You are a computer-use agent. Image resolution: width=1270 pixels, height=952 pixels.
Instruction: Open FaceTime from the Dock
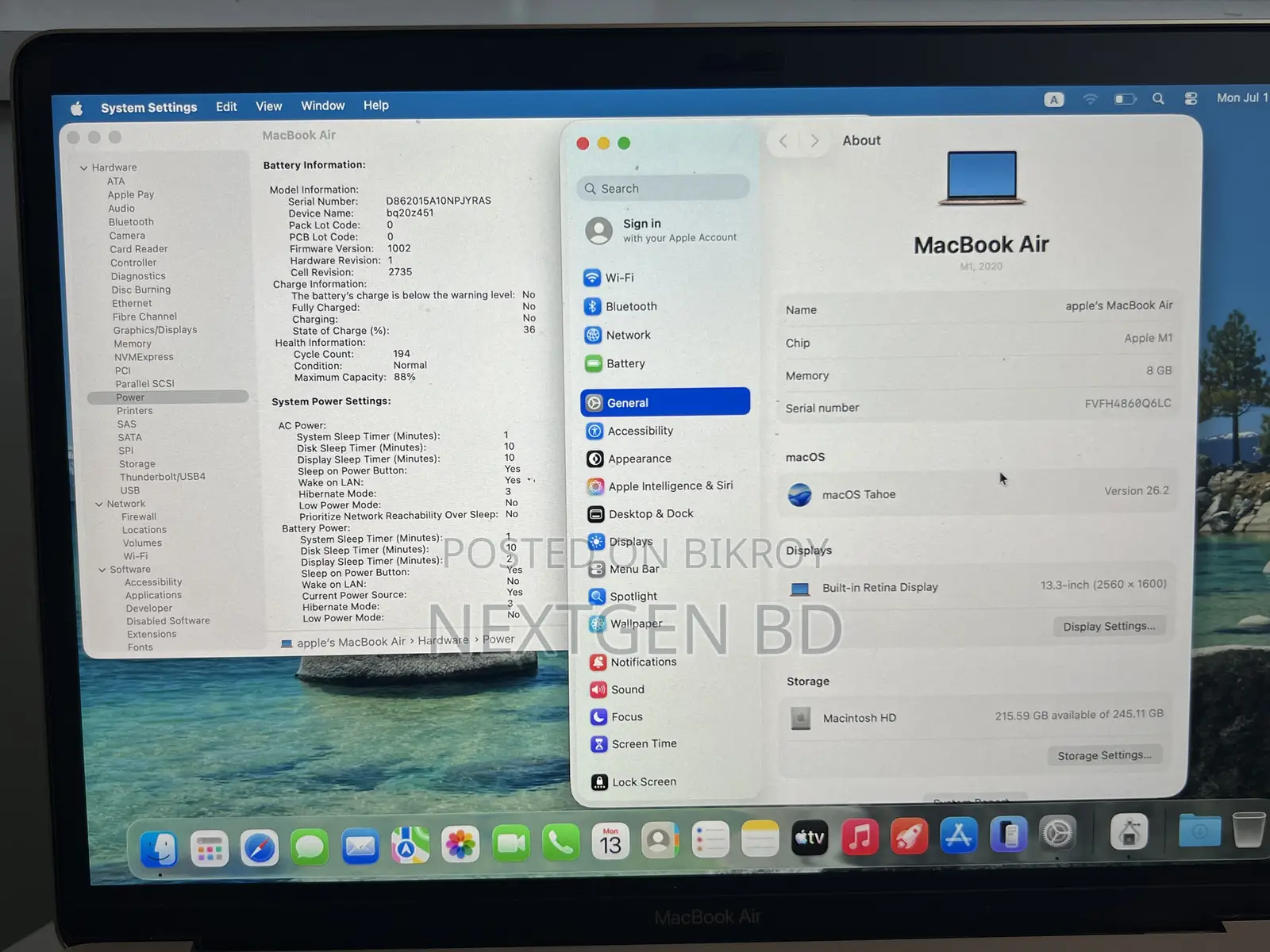[511, 844]
